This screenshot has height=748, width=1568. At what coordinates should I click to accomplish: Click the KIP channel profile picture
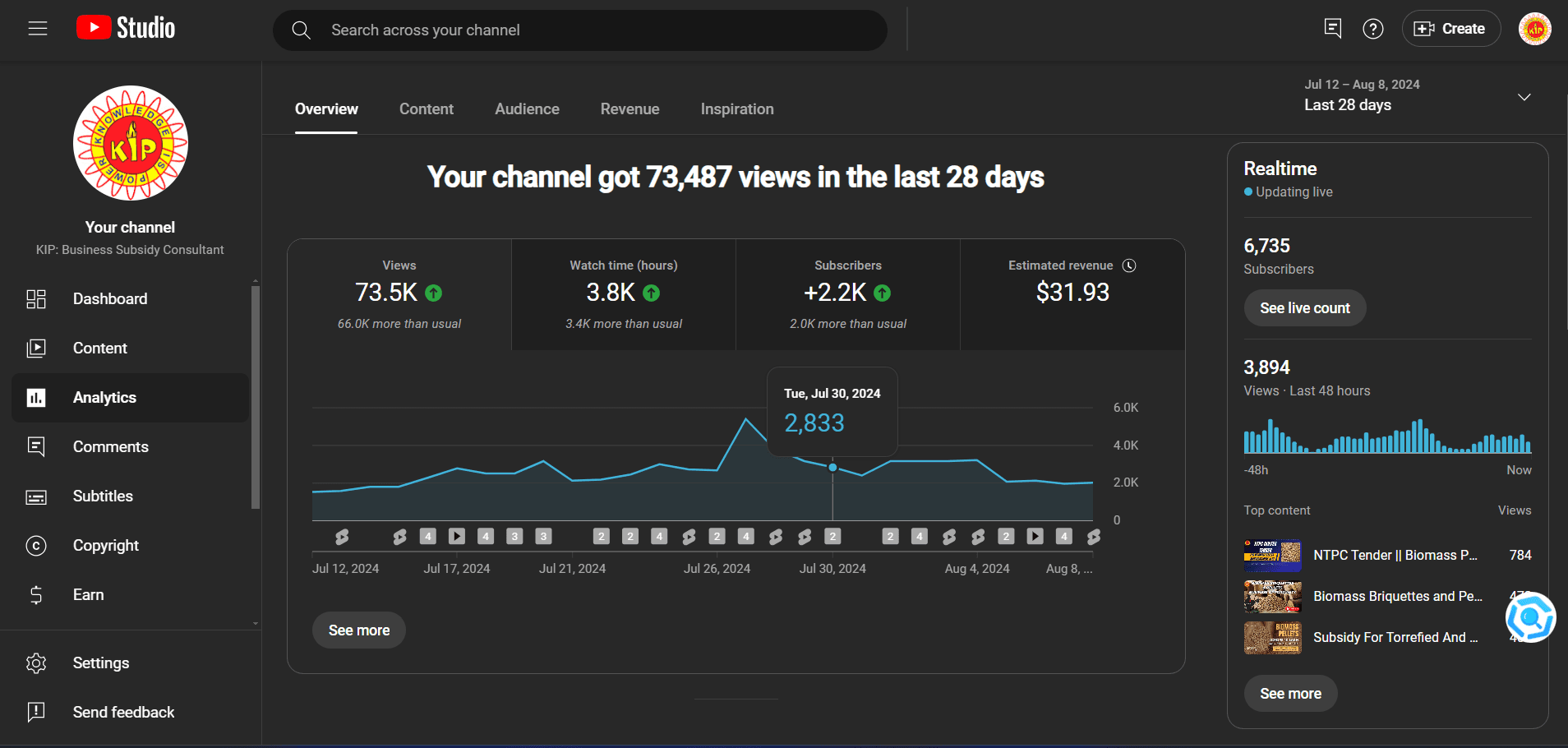[x=131, y=143]
